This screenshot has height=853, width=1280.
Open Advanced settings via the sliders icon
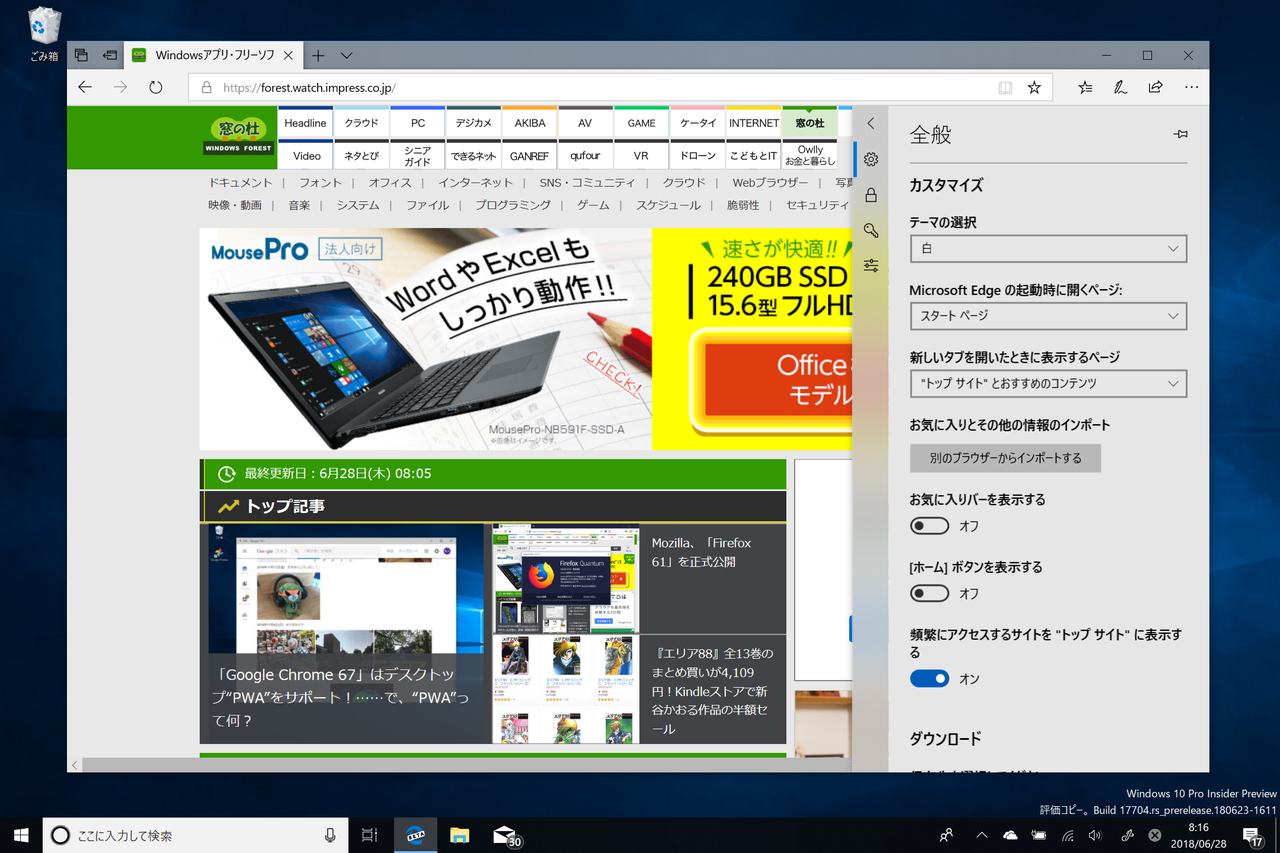click(870, 264)
